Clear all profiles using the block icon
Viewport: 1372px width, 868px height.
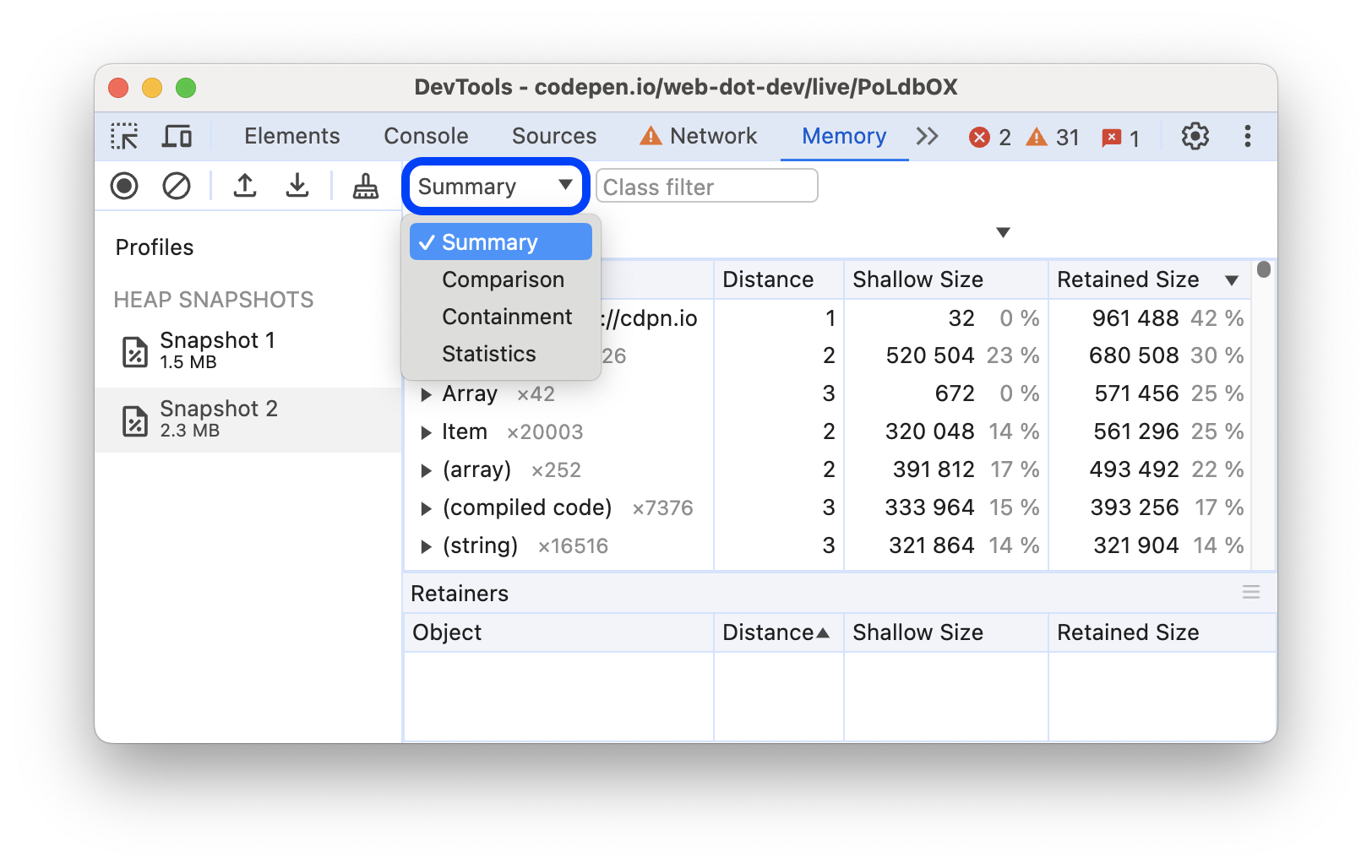pos(176,186)
